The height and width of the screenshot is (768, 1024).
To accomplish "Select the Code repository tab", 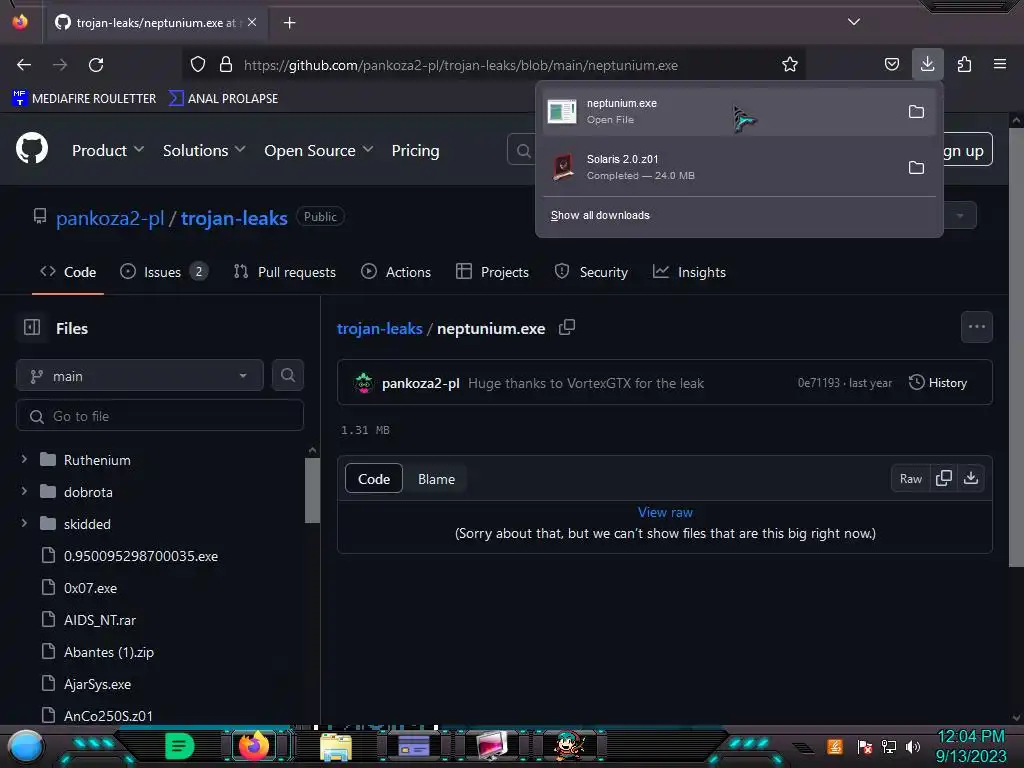I will tap(68, 272).
